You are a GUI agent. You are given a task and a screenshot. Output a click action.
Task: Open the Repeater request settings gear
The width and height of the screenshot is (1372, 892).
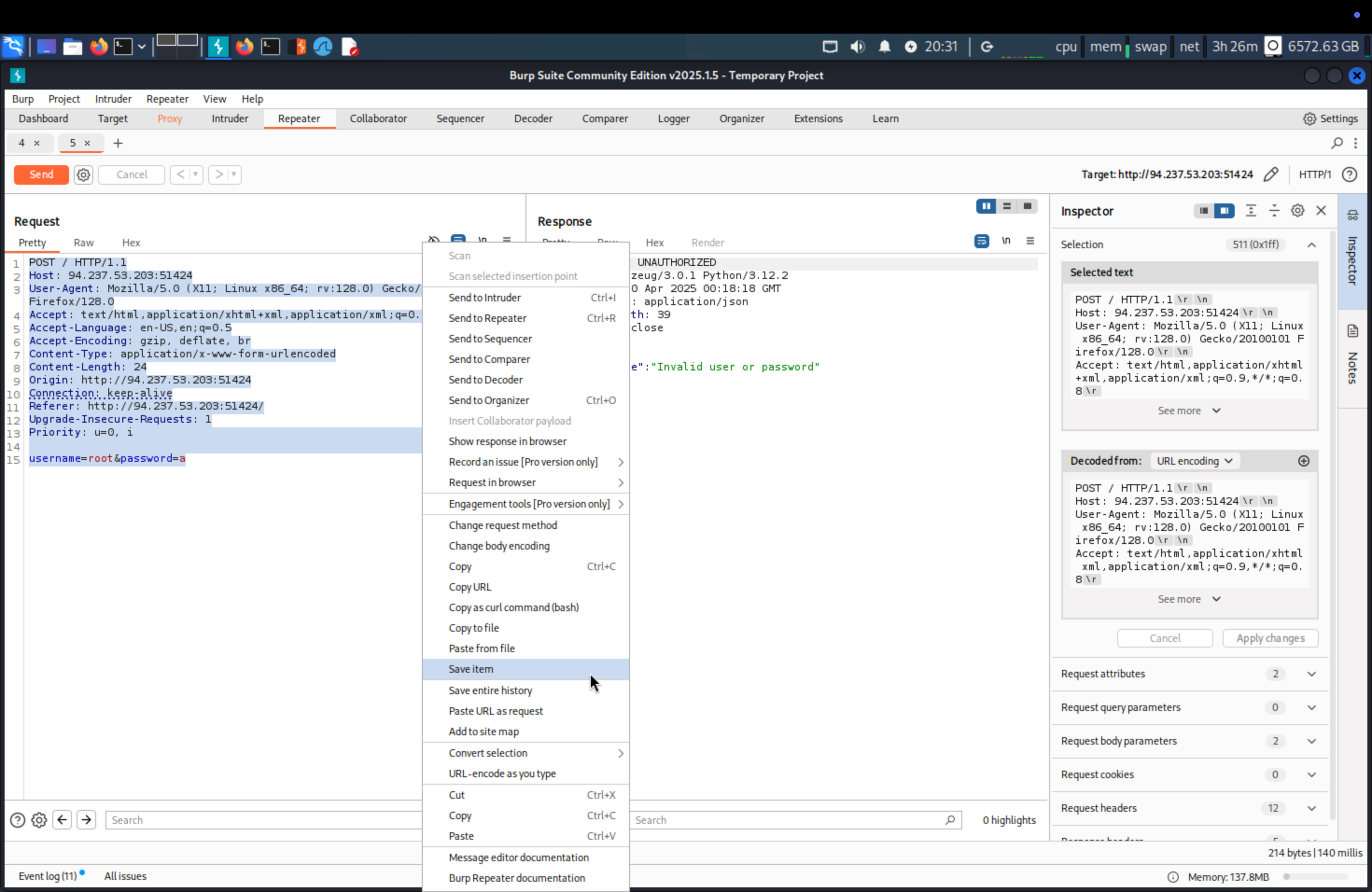[x=83, y=174]
